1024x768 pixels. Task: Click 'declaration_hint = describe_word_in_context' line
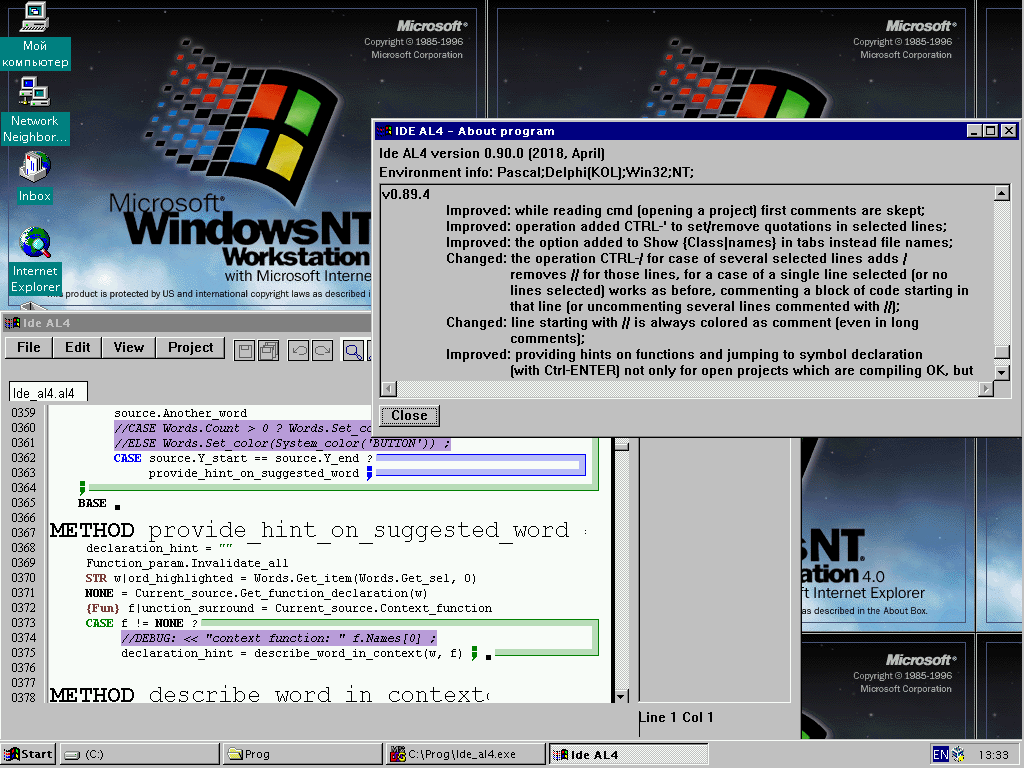point(291,653)
